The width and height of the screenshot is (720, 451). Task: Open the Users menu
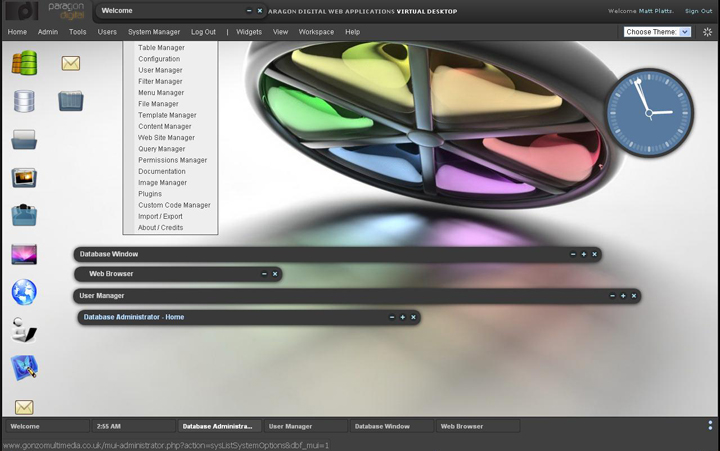107,32
